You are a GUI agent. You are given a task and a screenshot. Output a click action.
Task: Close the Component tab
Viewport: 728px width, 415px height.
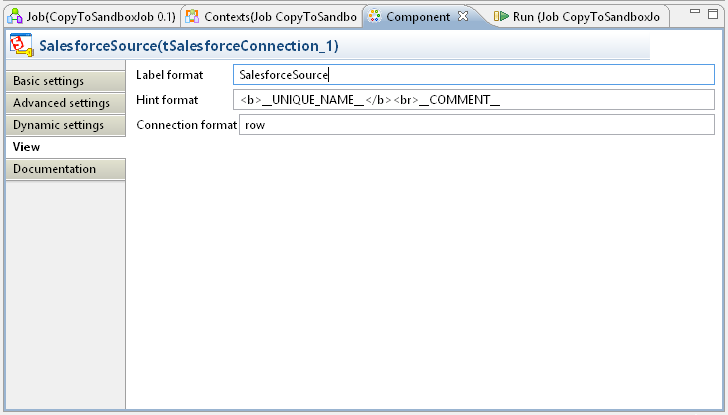[463, 17]
